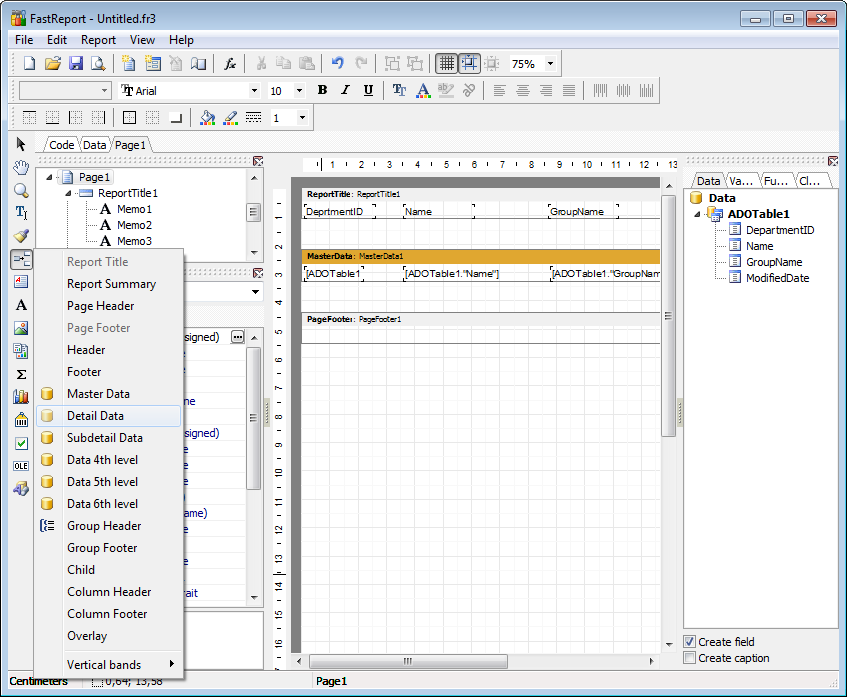
Task: Click the property ellipsis button
Action: pos(238,337)
